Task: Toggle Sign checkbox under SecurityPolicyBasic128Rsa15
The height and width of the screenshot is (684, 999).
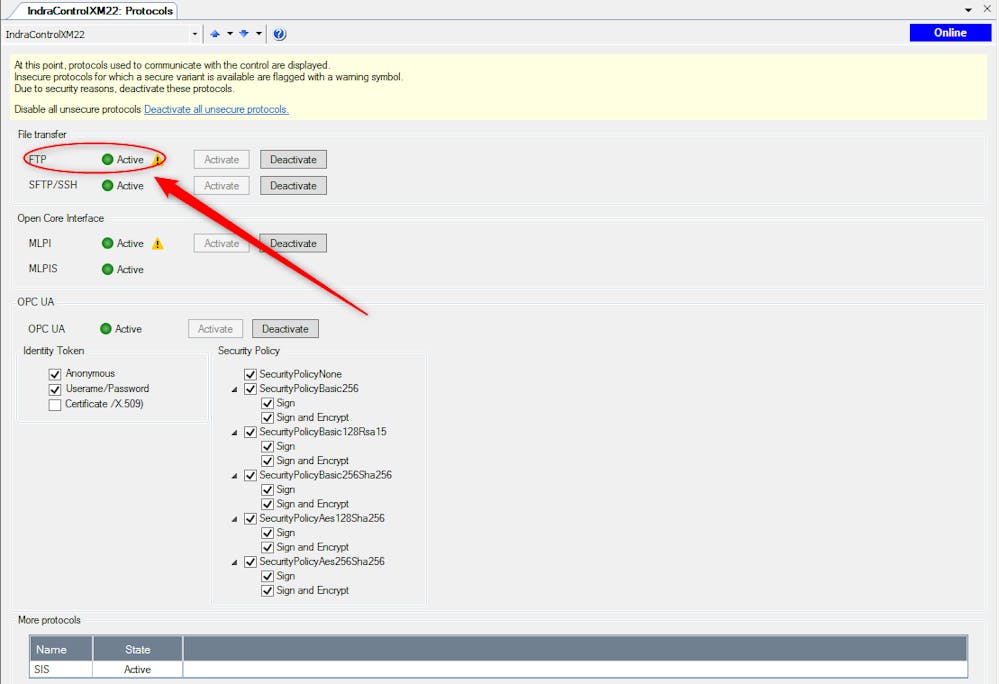Action: (x=268, y=446)
